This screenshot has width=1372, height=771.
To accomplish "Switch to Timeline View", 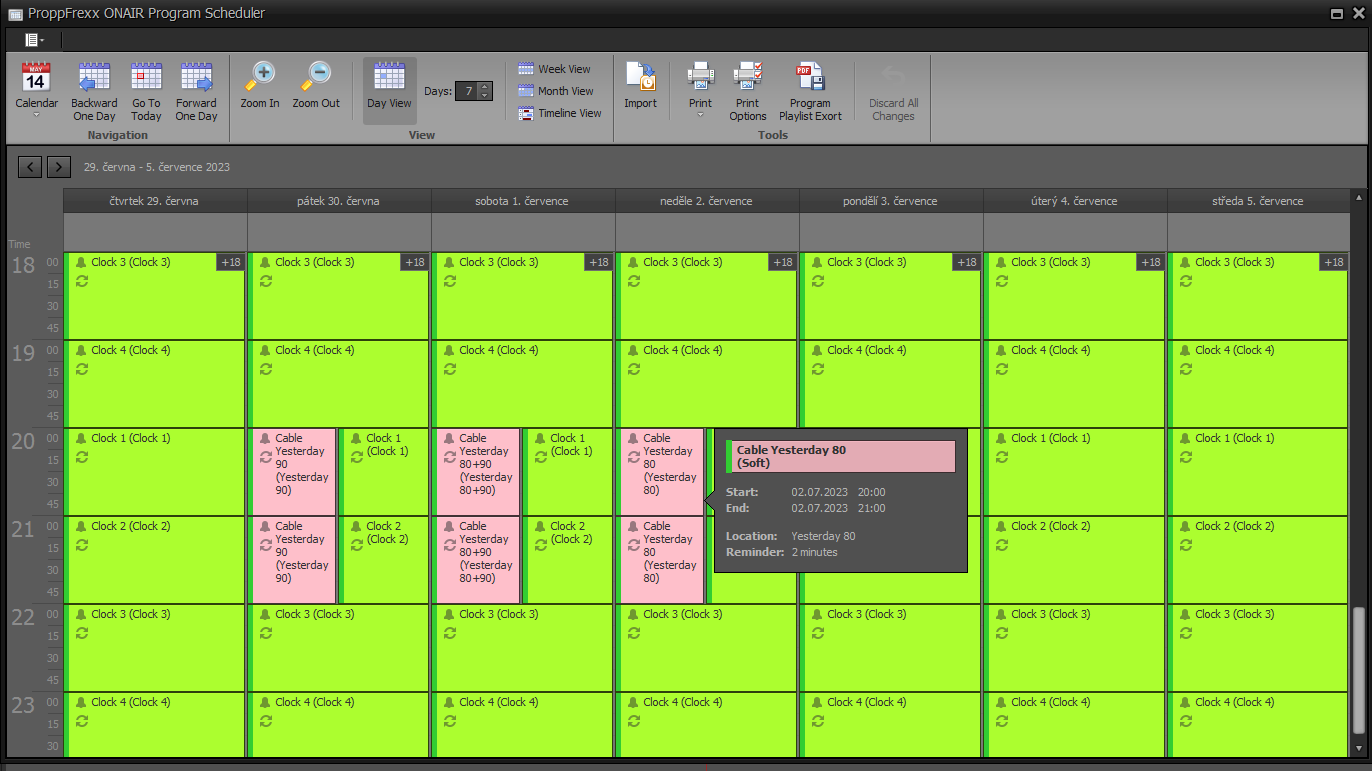I will 560,113.
